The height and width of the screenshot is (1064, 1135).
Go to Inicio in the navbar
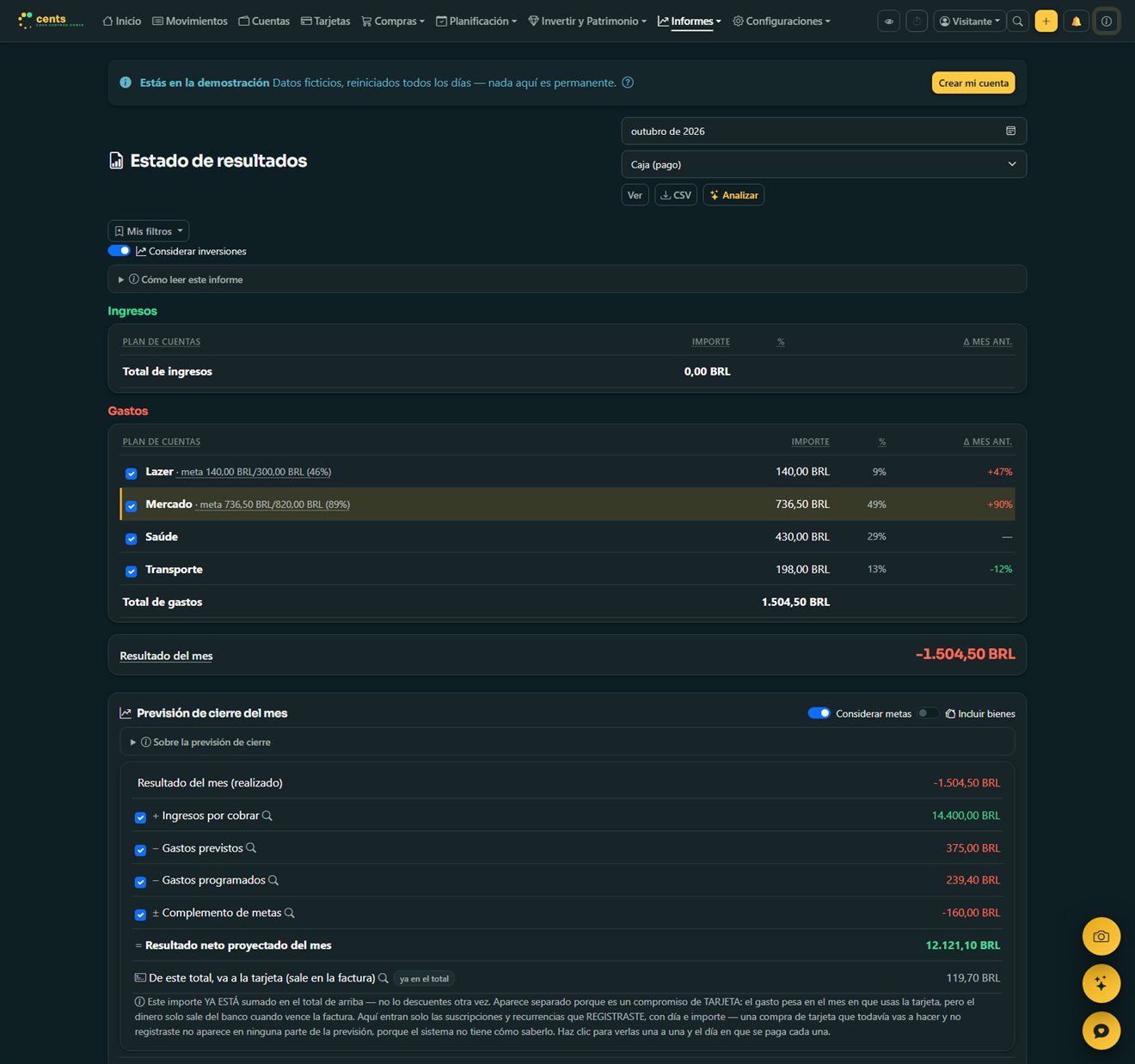click(x=122, y=21)
